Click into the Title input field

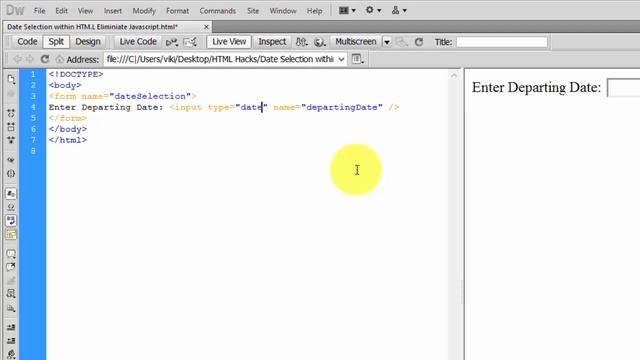click(x=502, y=42)
